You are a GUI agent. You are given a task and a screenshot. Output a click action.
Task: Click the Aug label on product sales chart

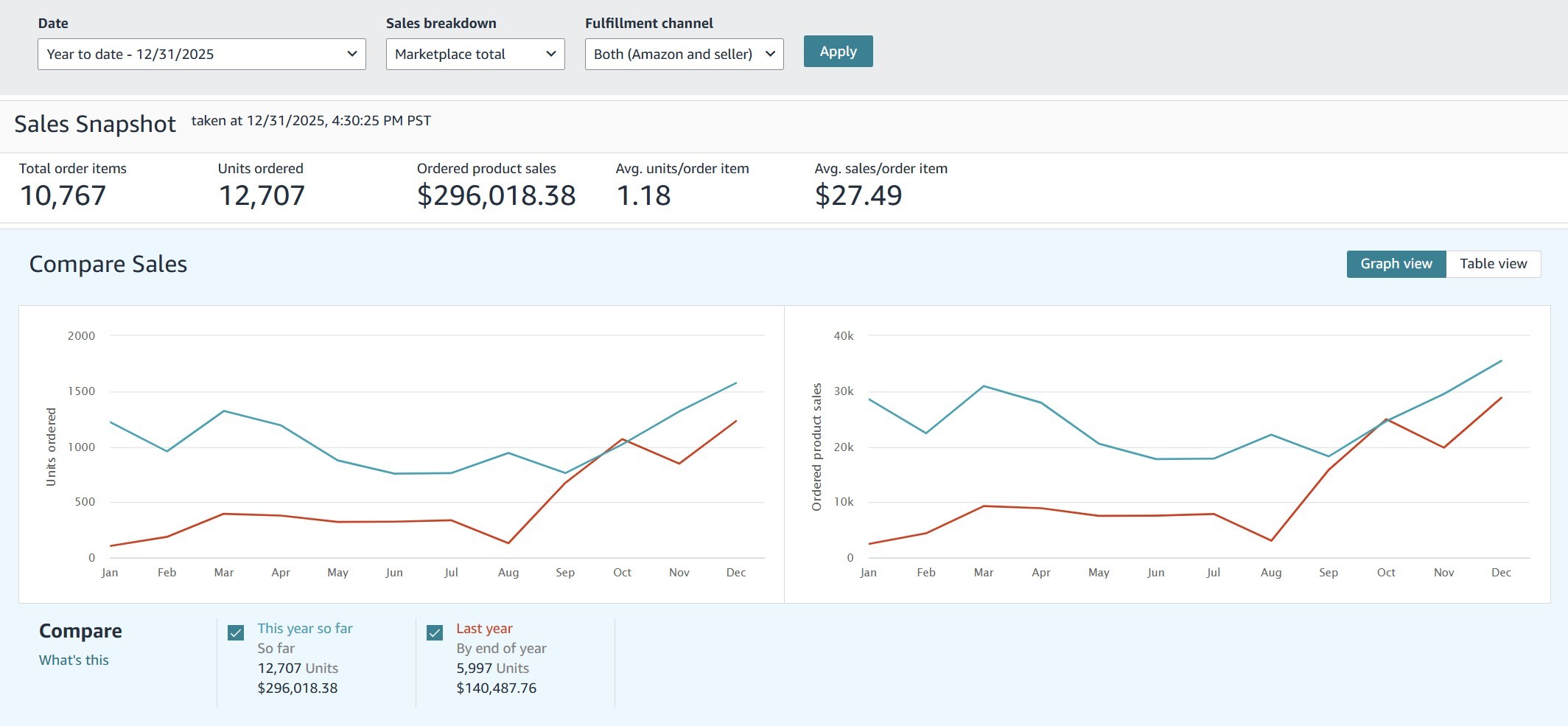coord(1271,573)
